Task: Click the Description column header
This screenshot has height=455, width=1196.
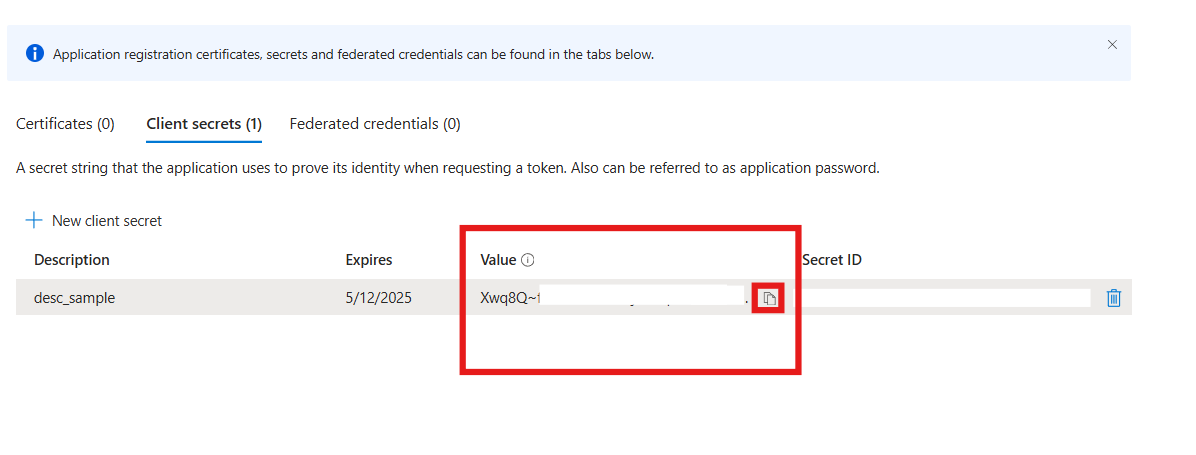Action: [72, 260]
